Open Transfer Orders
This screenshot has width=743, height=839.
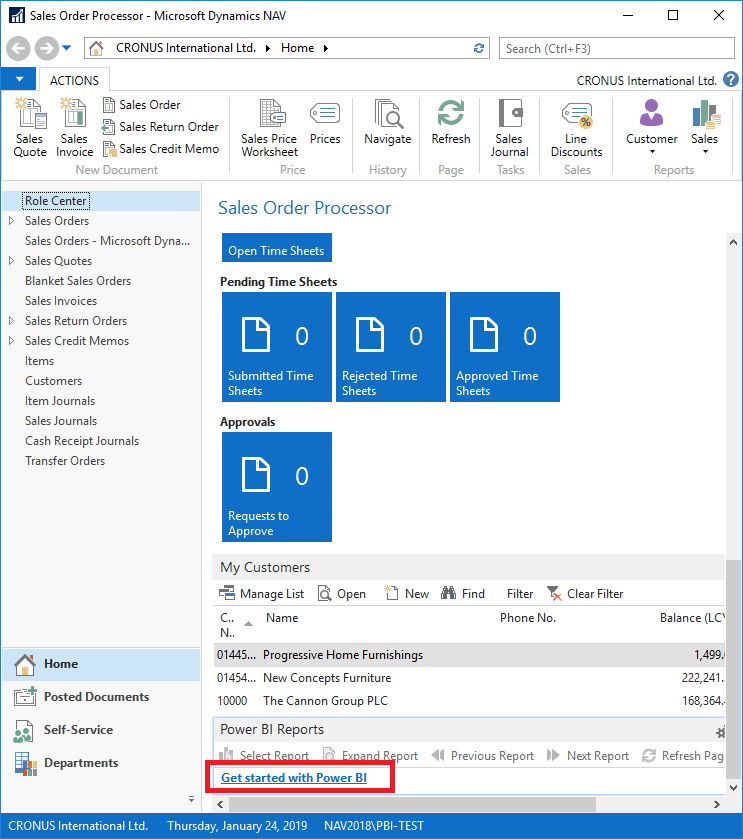pyautogui.click(x=65, y=461)
